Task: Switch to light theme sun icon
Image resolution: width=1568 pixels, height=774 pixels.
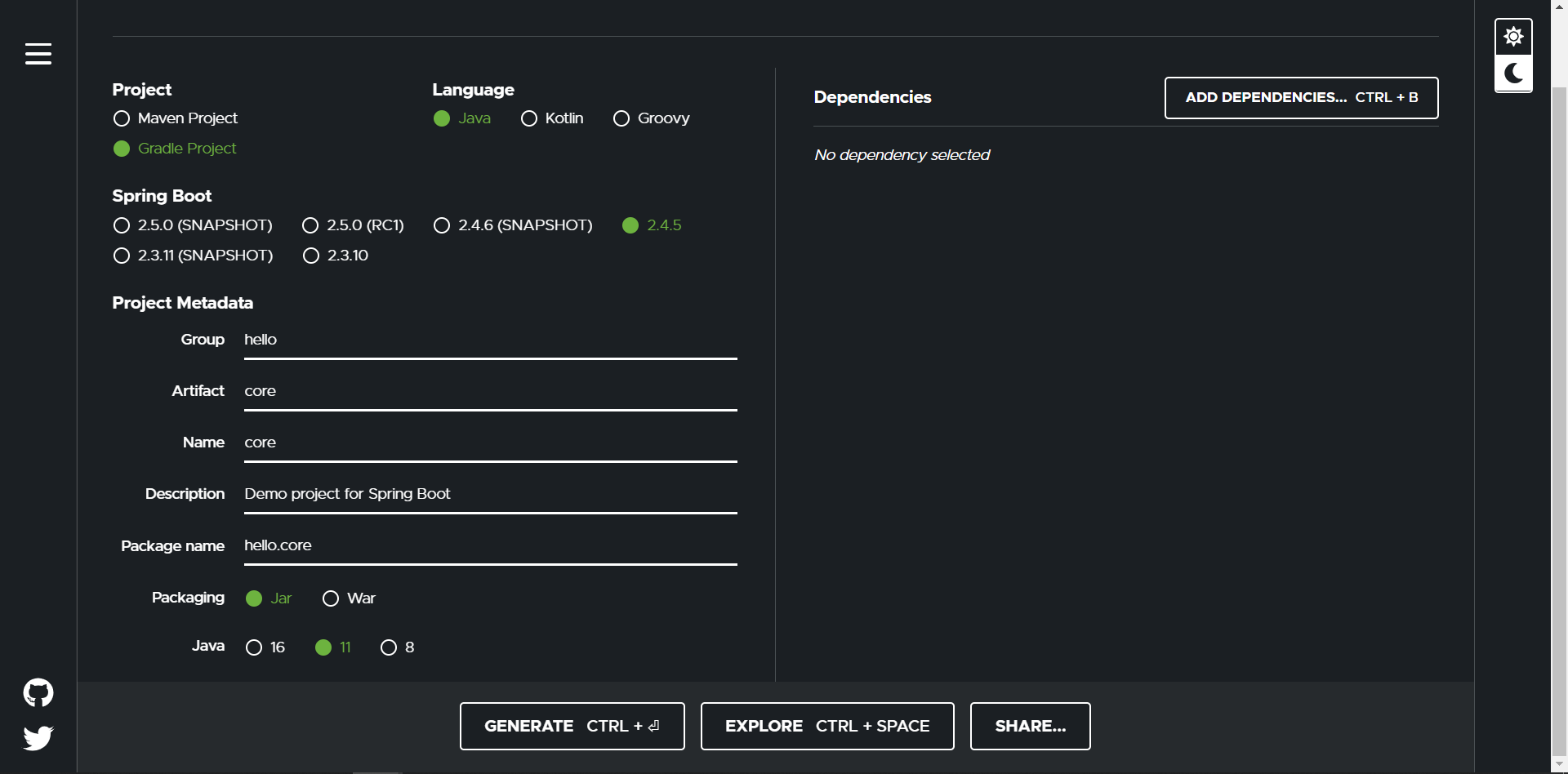Action: [x=1513, y=37]
